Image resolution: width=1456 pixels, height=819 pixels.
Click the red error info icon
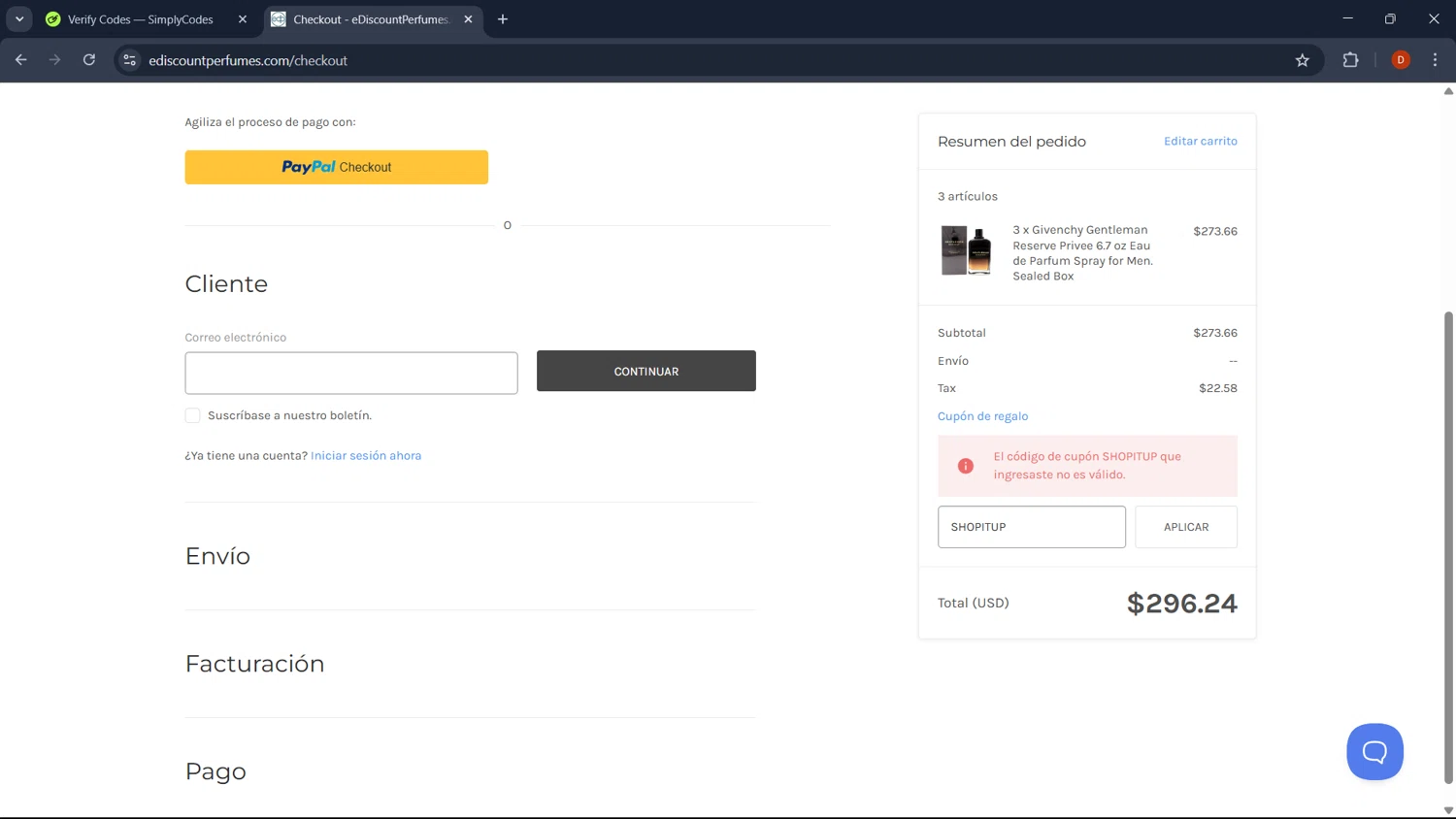(966, 466)
